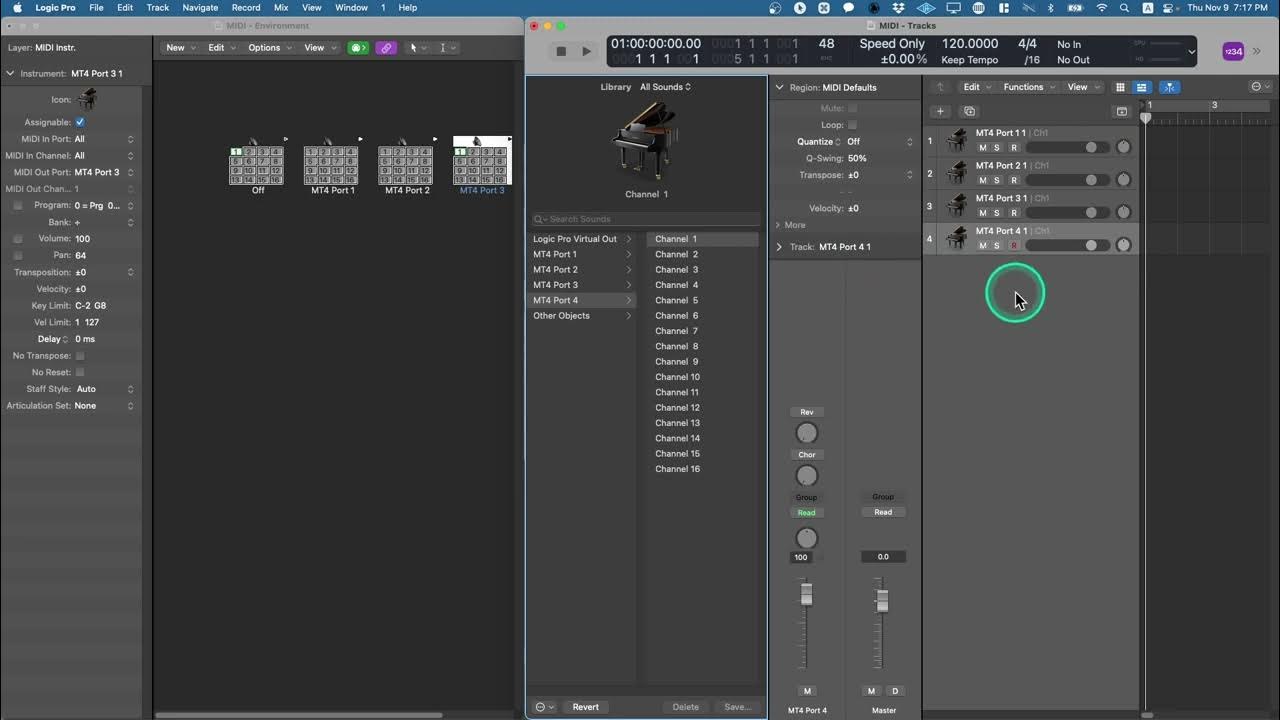Select the MT4 Port 2 multi-instrument object

407,165
